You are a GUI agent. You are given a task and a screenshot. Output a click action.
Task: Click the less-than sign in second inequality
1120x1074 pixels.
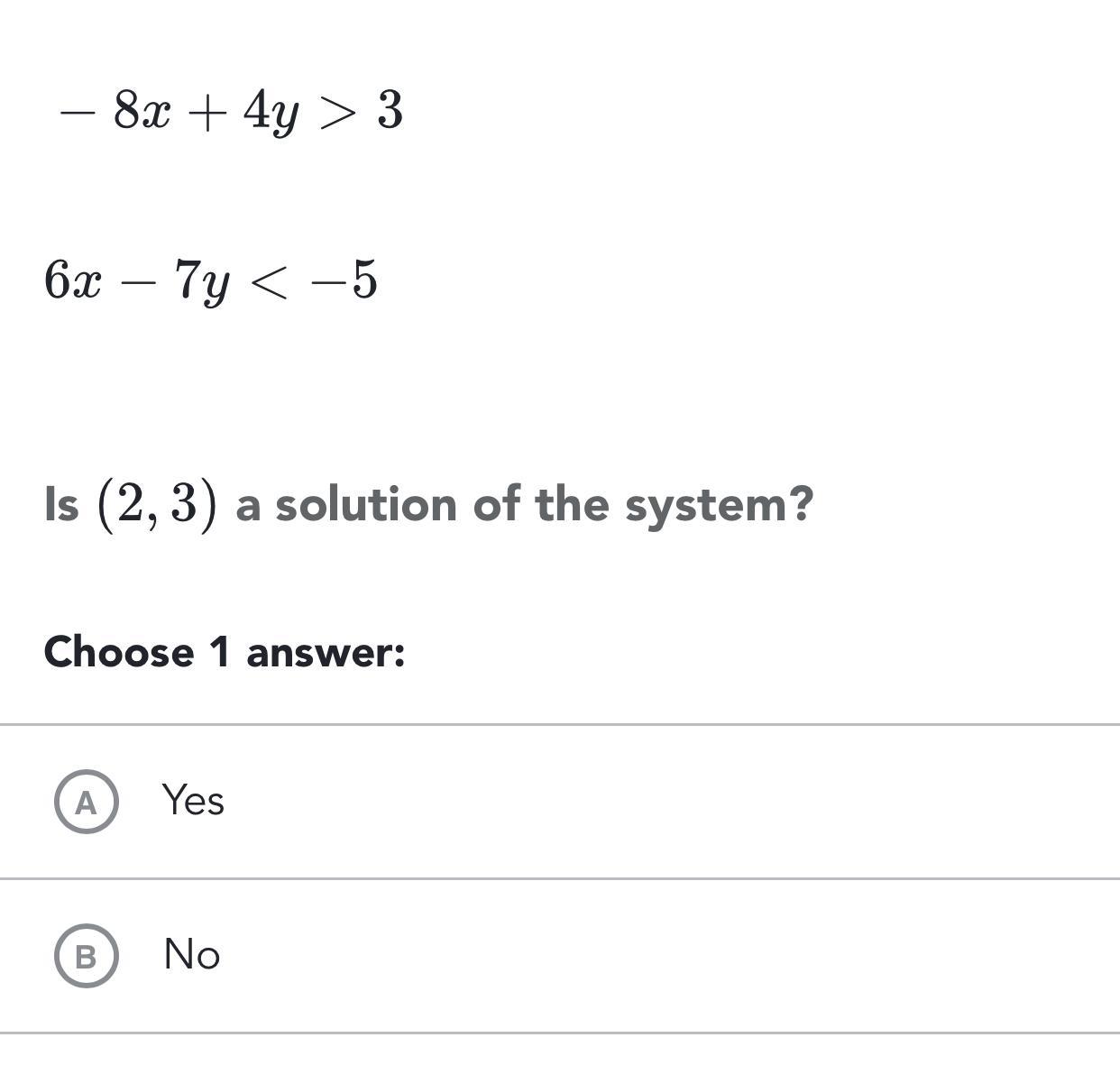270,281
